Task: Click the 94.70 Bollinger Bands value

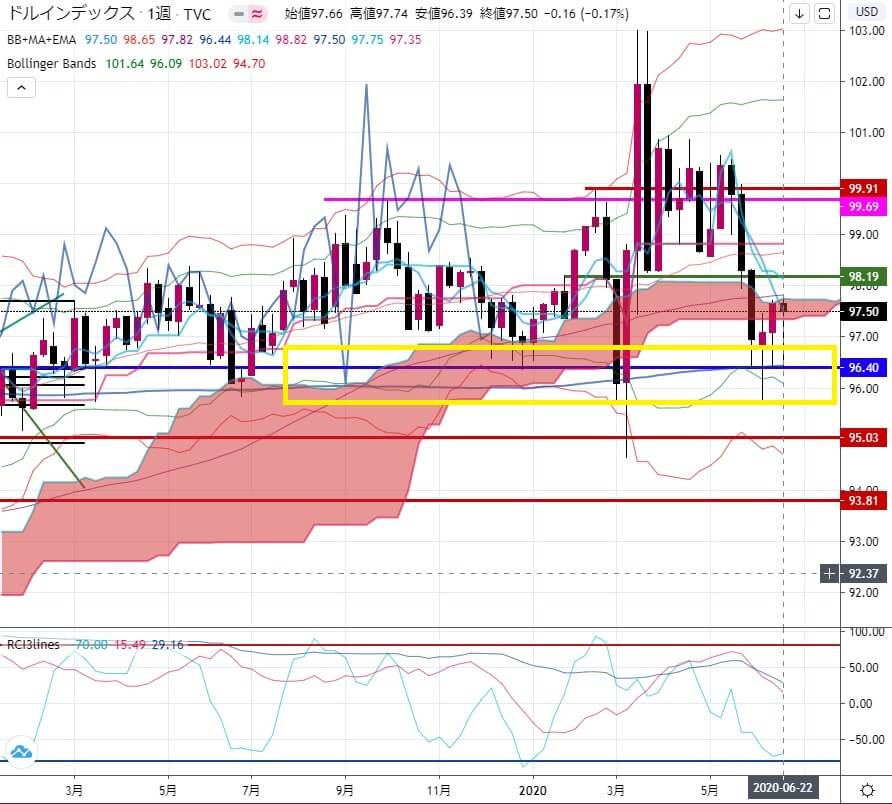Action: (x=249, y=63)
